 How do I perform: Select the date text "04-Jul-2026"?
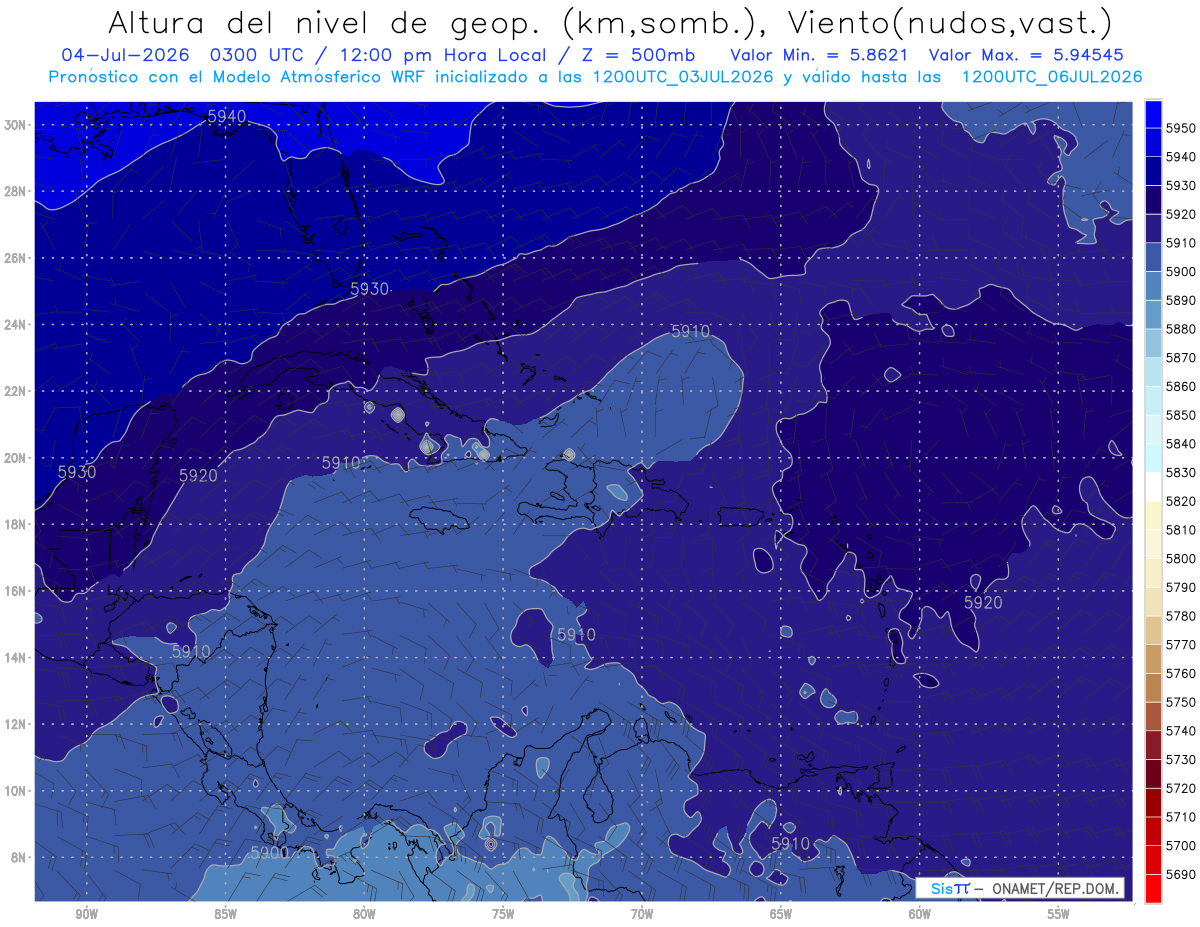pos(127,55)
